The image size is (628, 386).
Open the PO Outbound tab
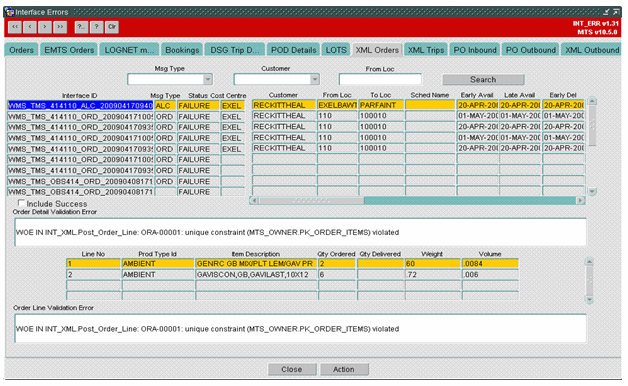pyautogui.click(x=530, y=50)
